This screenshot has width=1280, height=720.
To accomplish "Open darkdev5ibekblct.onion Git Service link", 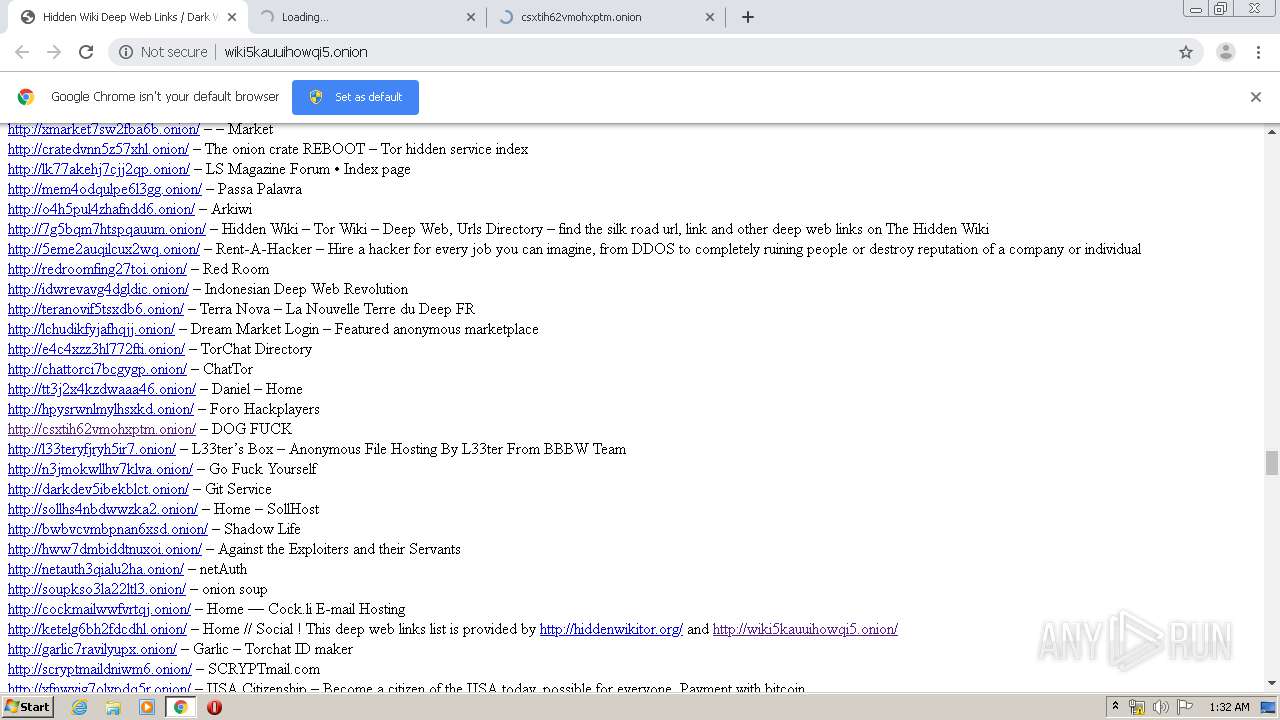I will (98, 489).
